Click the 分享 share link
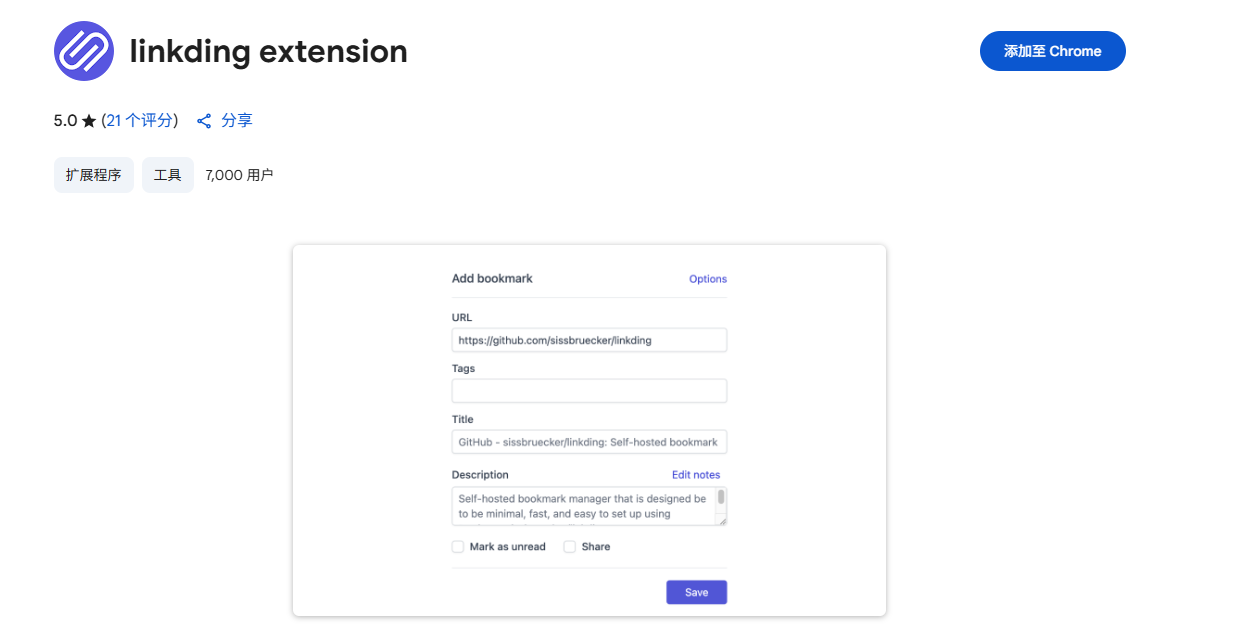This screenshot has height=636, width=1245. [x=237, y=120]
